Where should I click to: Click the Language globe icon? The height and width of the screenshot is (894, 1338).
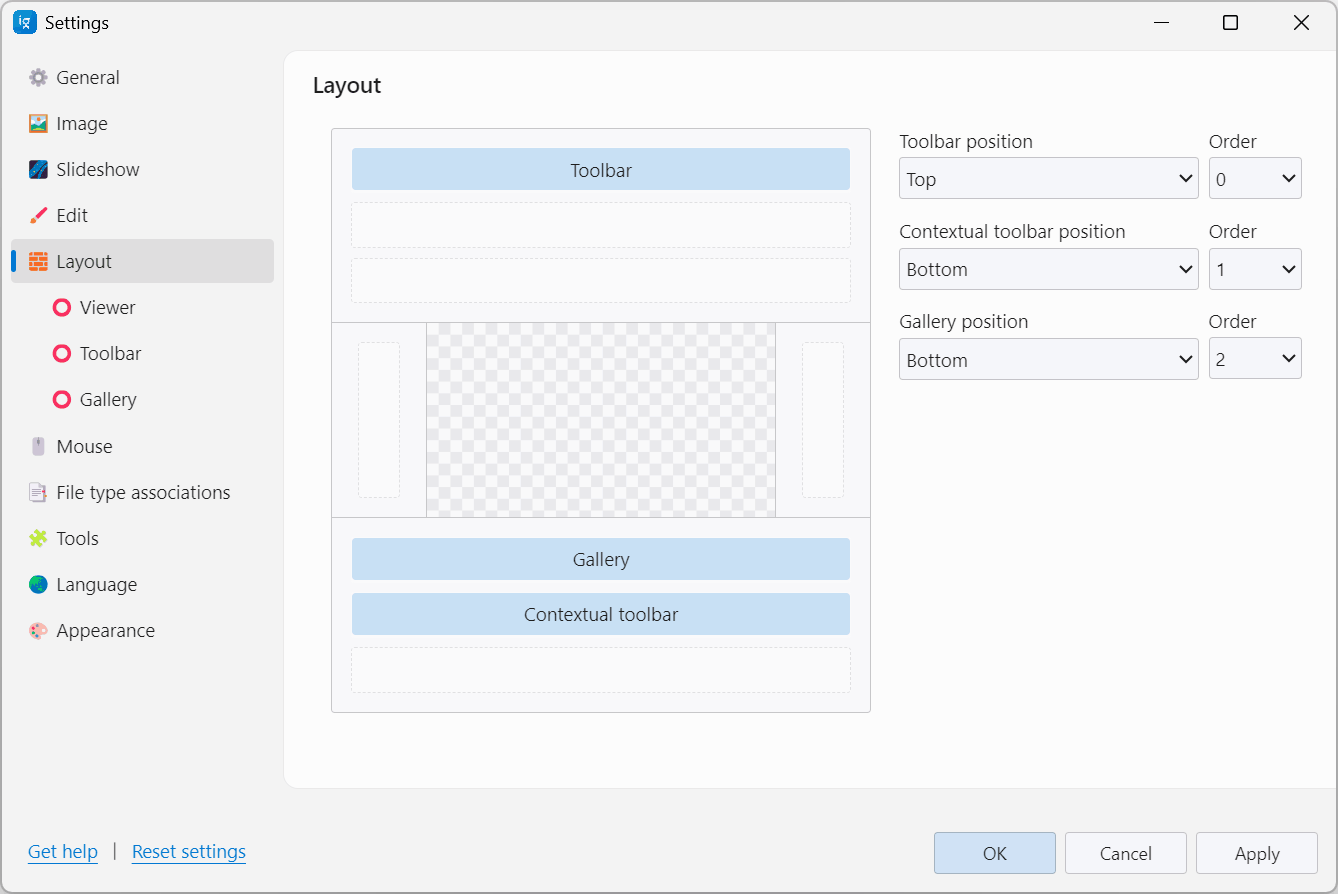pyautogui.click(x=38, y=585)
